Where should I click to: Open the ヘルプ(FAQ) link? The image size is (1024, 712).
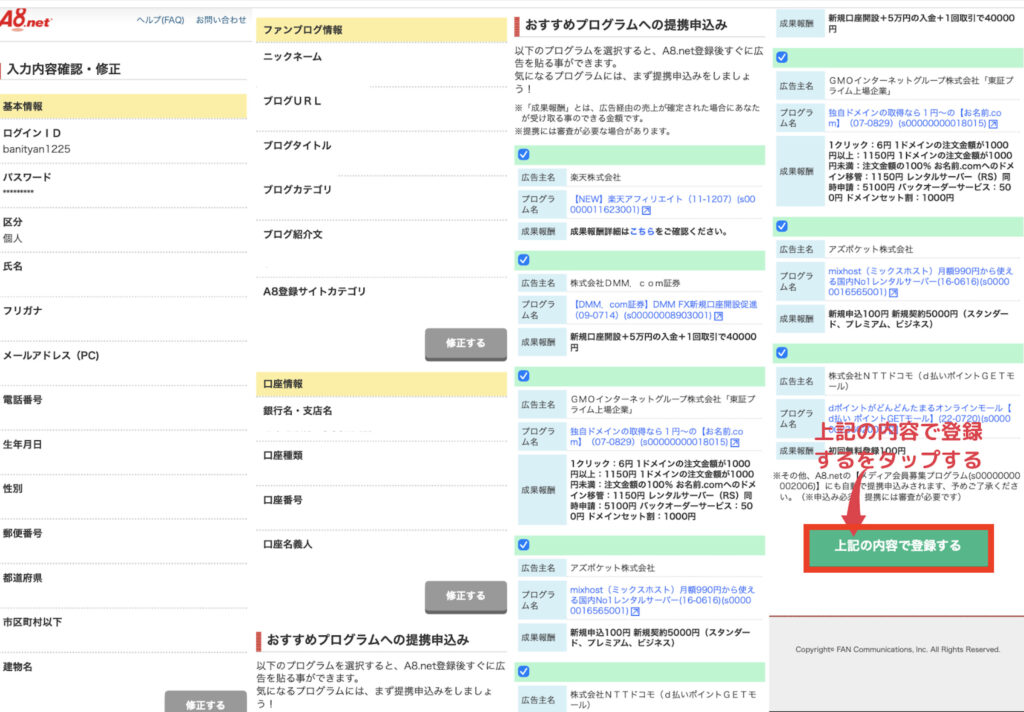pyautogui.click(x=160, y=20)
